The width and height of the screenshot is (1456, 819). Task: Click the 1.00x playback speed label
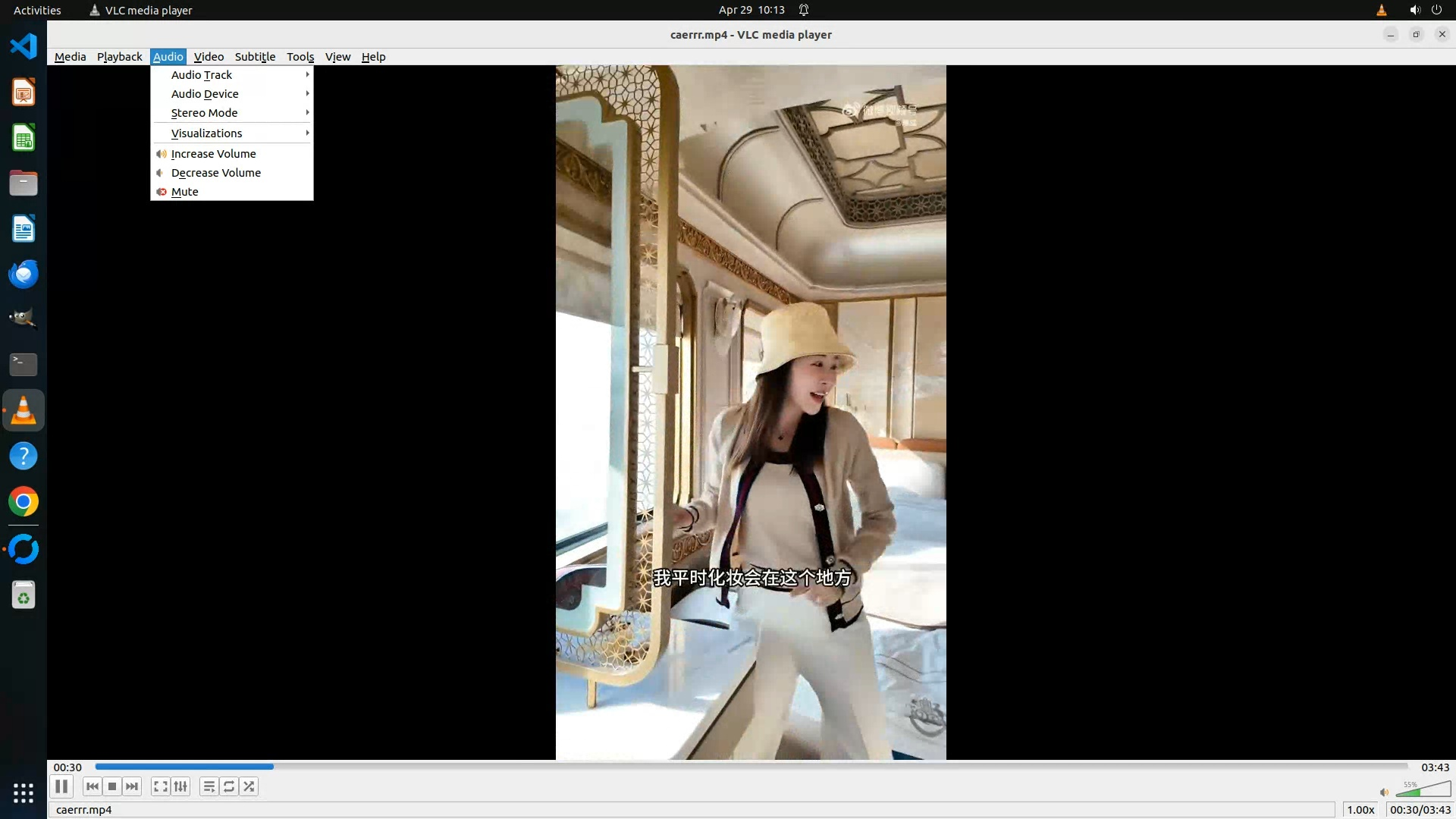click(x=1360, y=810)
